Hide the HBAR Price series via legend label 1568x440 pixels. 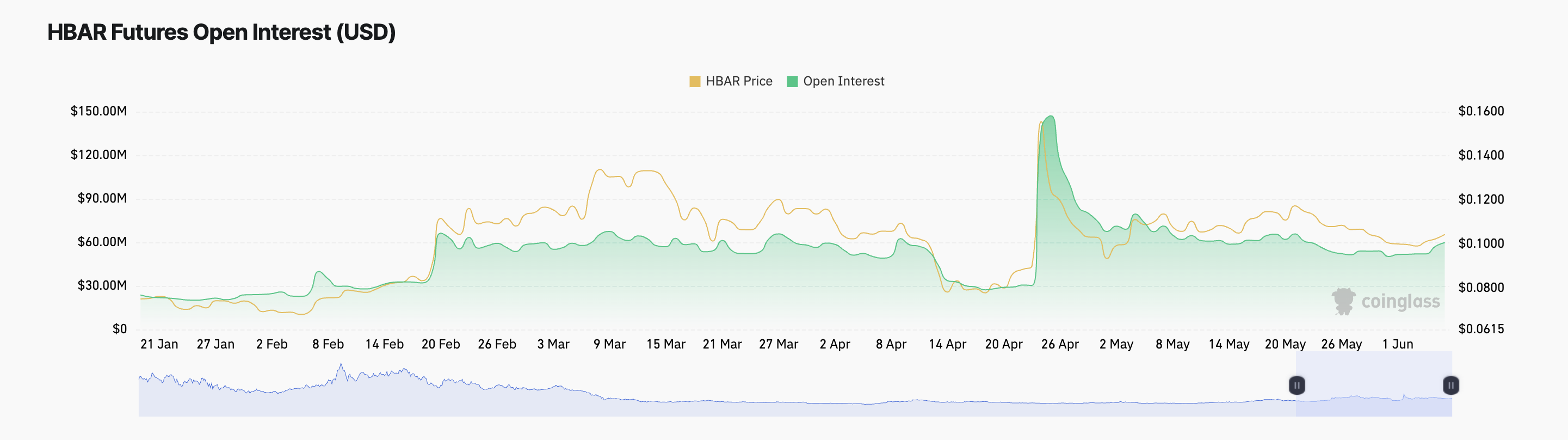(738, 82)
